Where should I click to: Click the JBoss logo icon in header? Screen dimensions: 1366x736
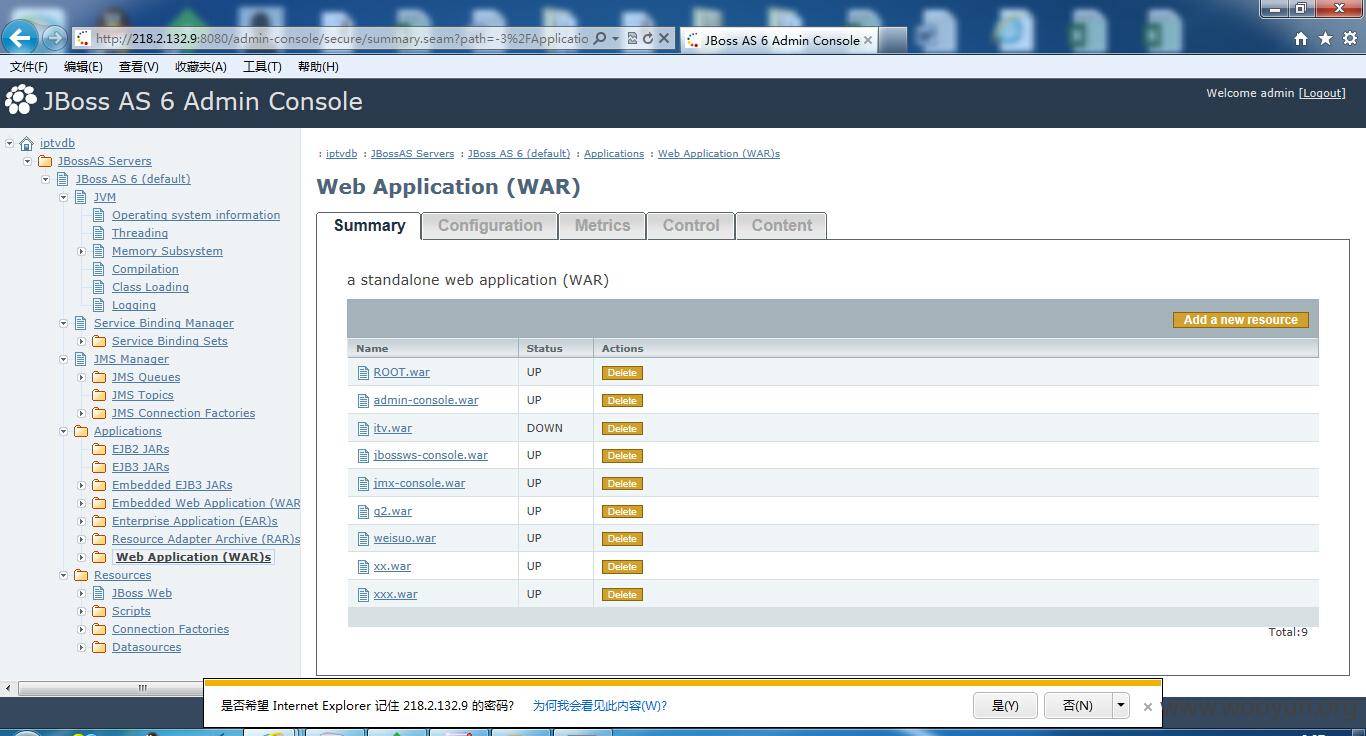click(x=21, y=101)
